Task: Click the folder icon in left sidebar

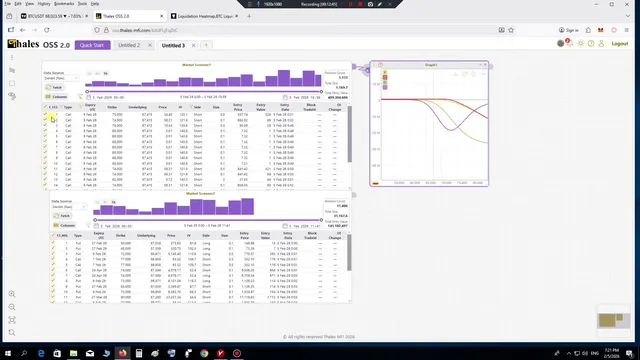Action: [x=12, y=70]
